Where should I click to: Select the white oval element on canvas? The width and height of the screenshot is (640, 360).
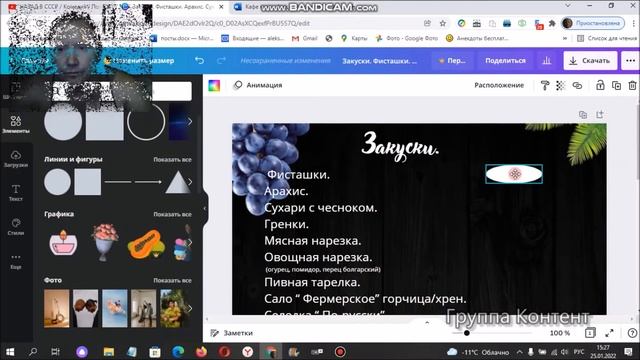tap(514, 174)
